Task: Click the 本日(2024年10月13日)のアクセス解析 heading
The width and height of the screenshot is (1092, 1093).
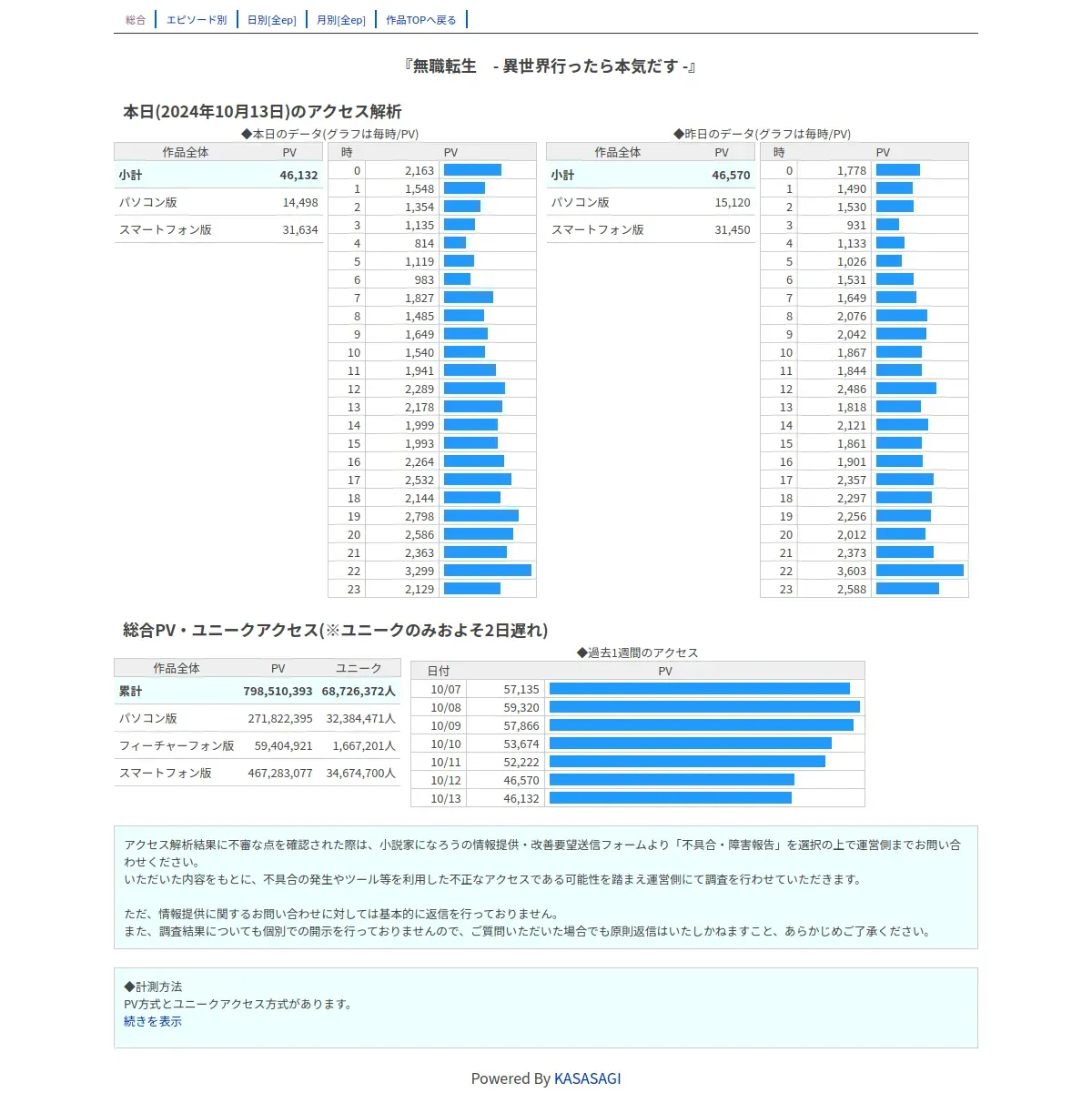Action: click(x=262, y=112)
